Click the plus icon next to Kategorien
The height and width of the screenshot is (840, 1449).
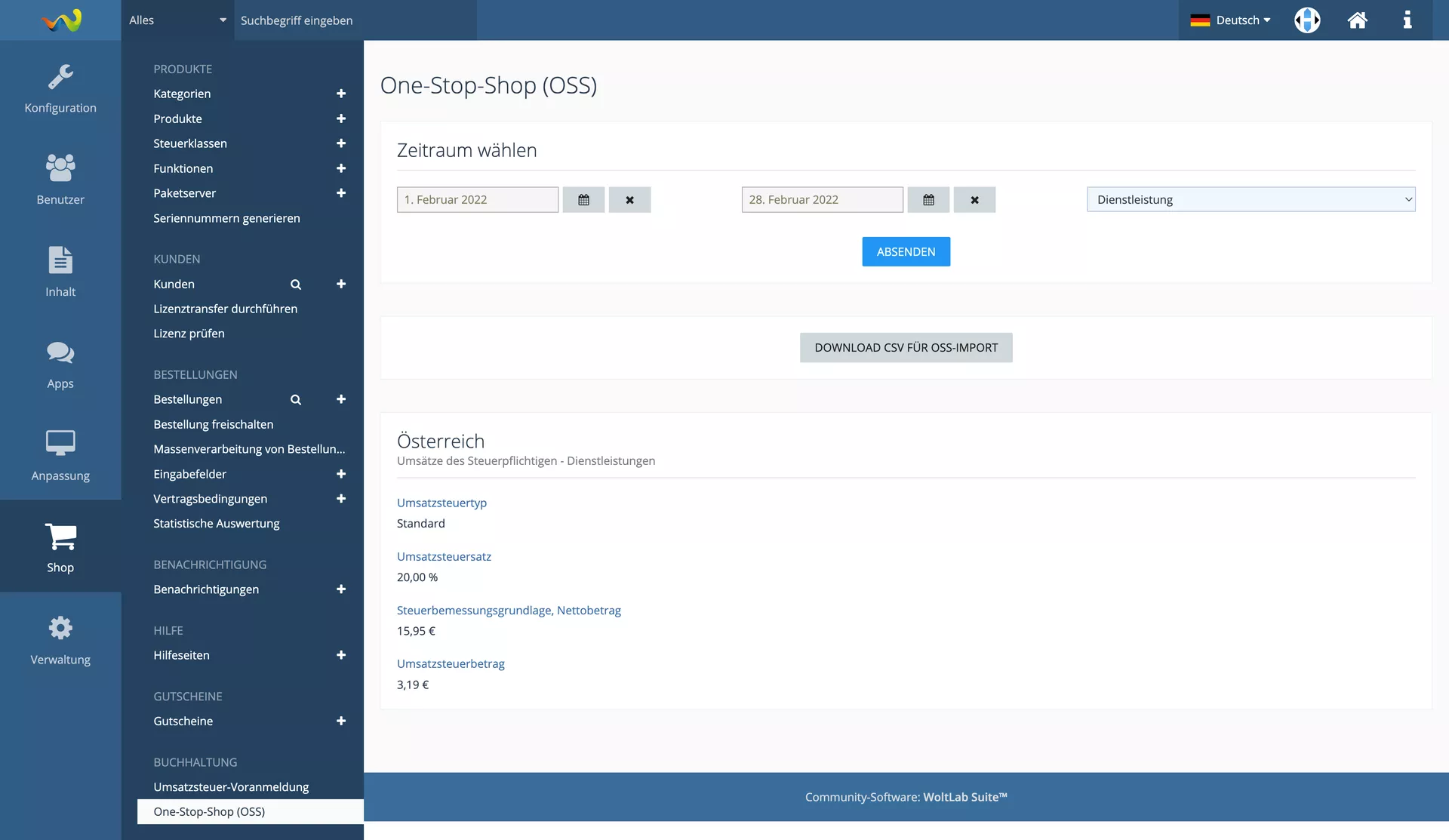[341, 94]
